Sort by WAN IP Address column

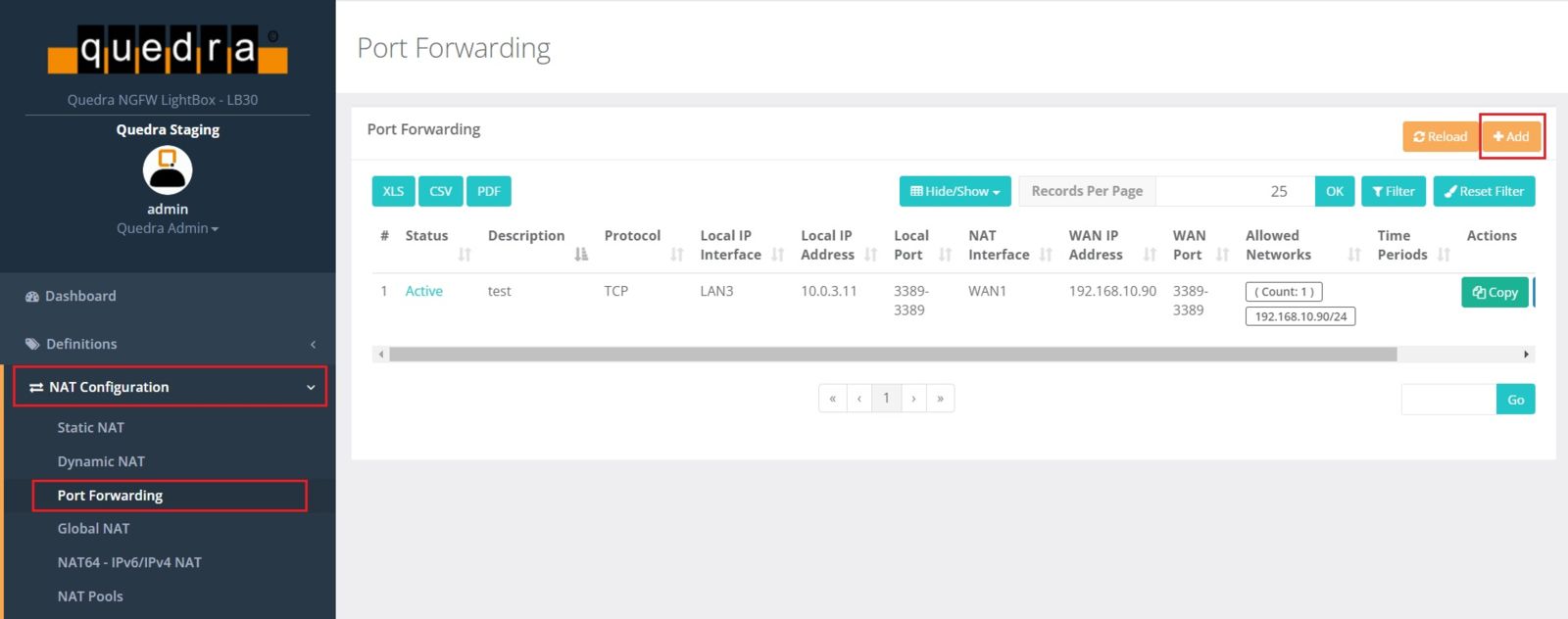[x=1150, y=255]
